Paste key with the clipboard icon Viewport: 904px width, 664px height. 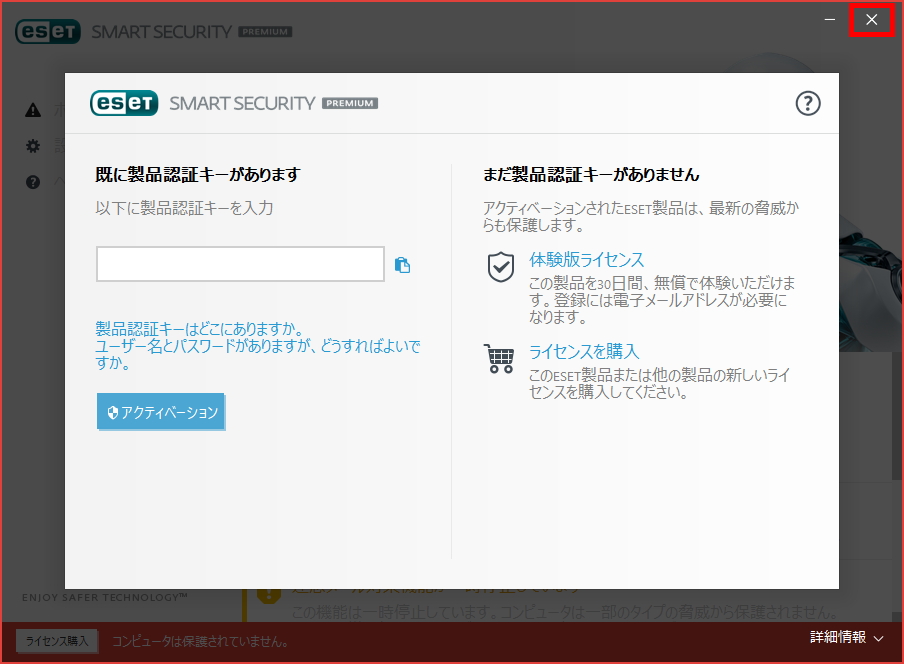coord(402,265)
